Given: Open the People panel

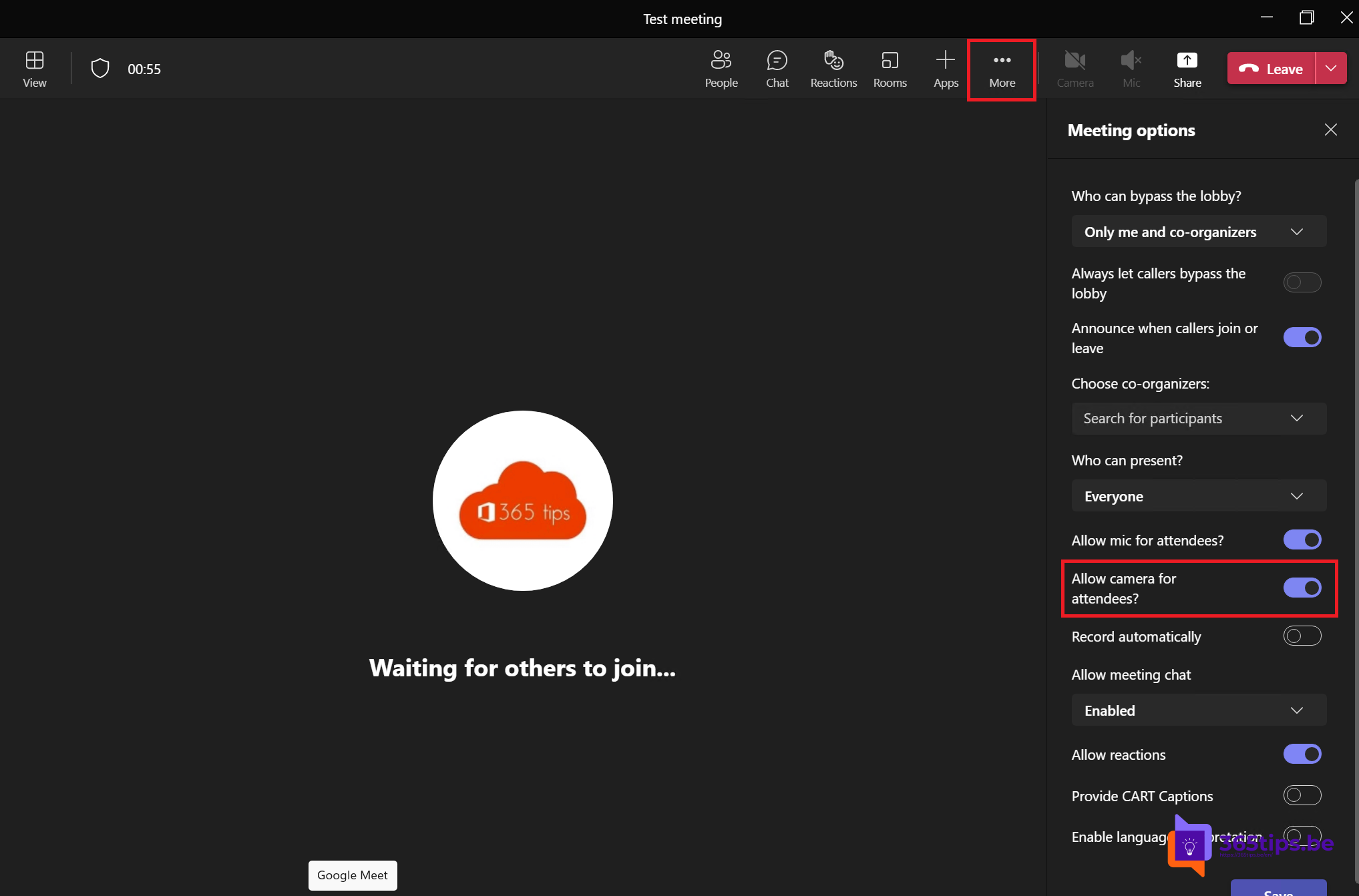Looking at the screenshot, I should 721,69.
